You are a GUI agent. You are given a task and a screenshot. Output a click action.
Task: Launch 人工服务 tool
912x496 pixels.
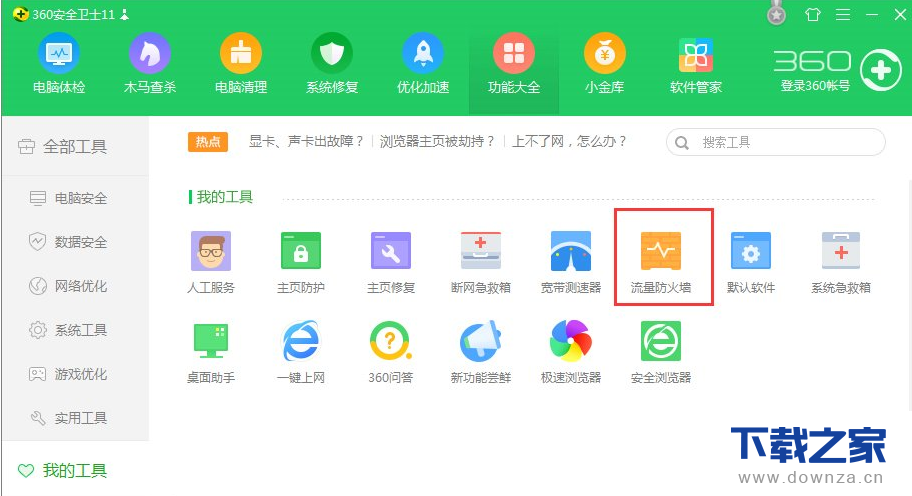click(x=211, y=262)
